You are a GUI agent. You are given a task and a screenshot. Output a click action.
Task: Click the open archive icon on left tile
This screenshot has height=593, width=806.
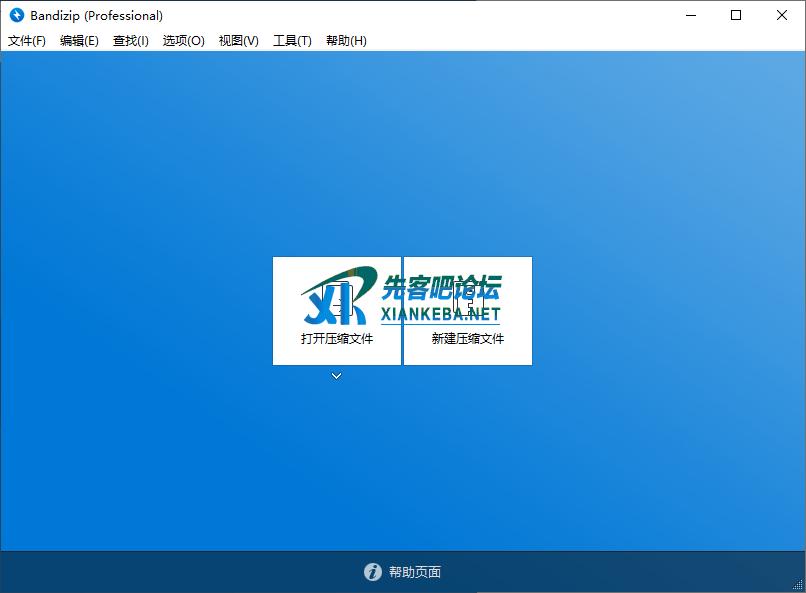point(337,299)
